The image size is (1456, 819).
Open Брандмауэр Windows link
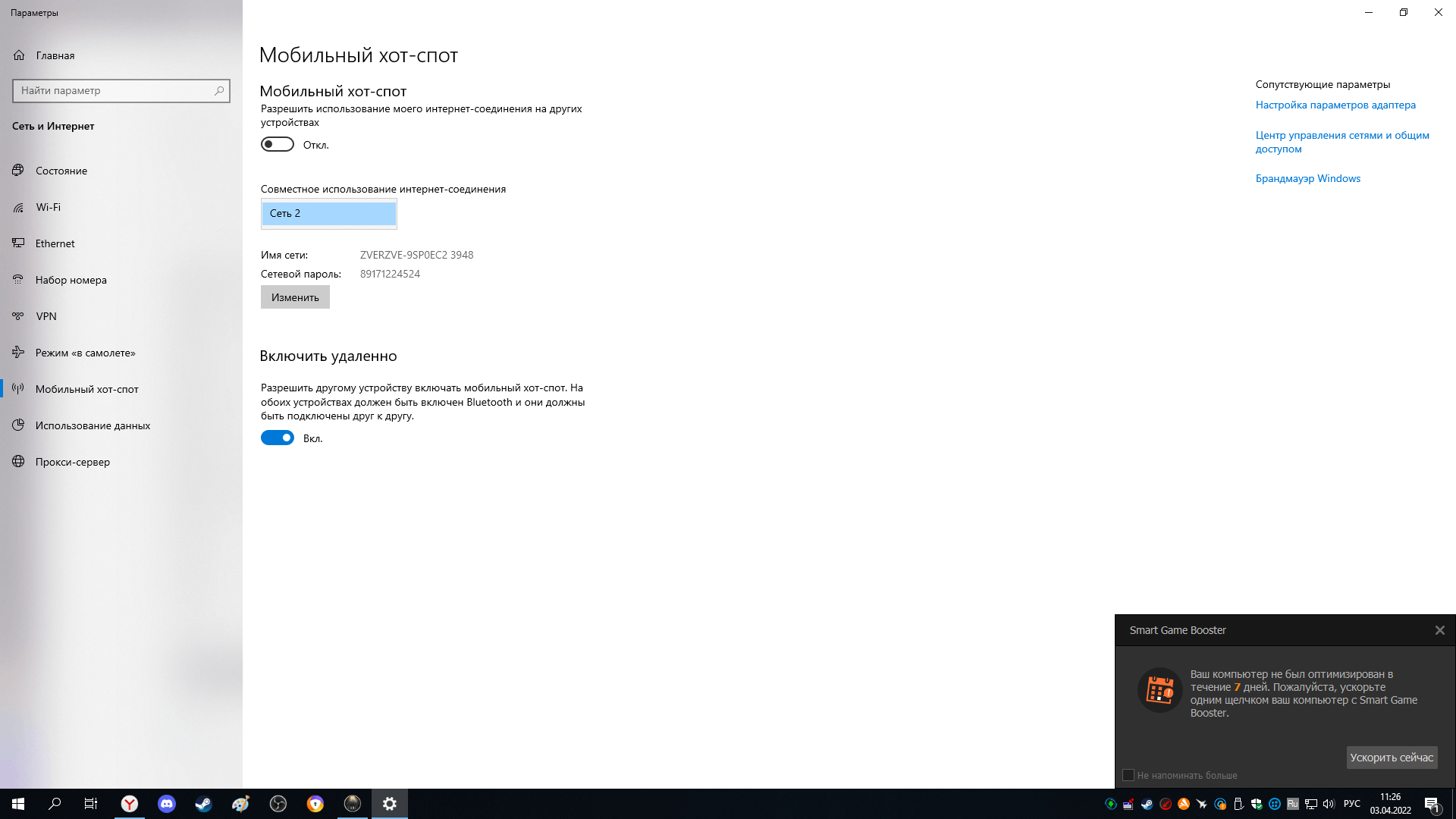pyautogui.click(x=1308, y=178)
